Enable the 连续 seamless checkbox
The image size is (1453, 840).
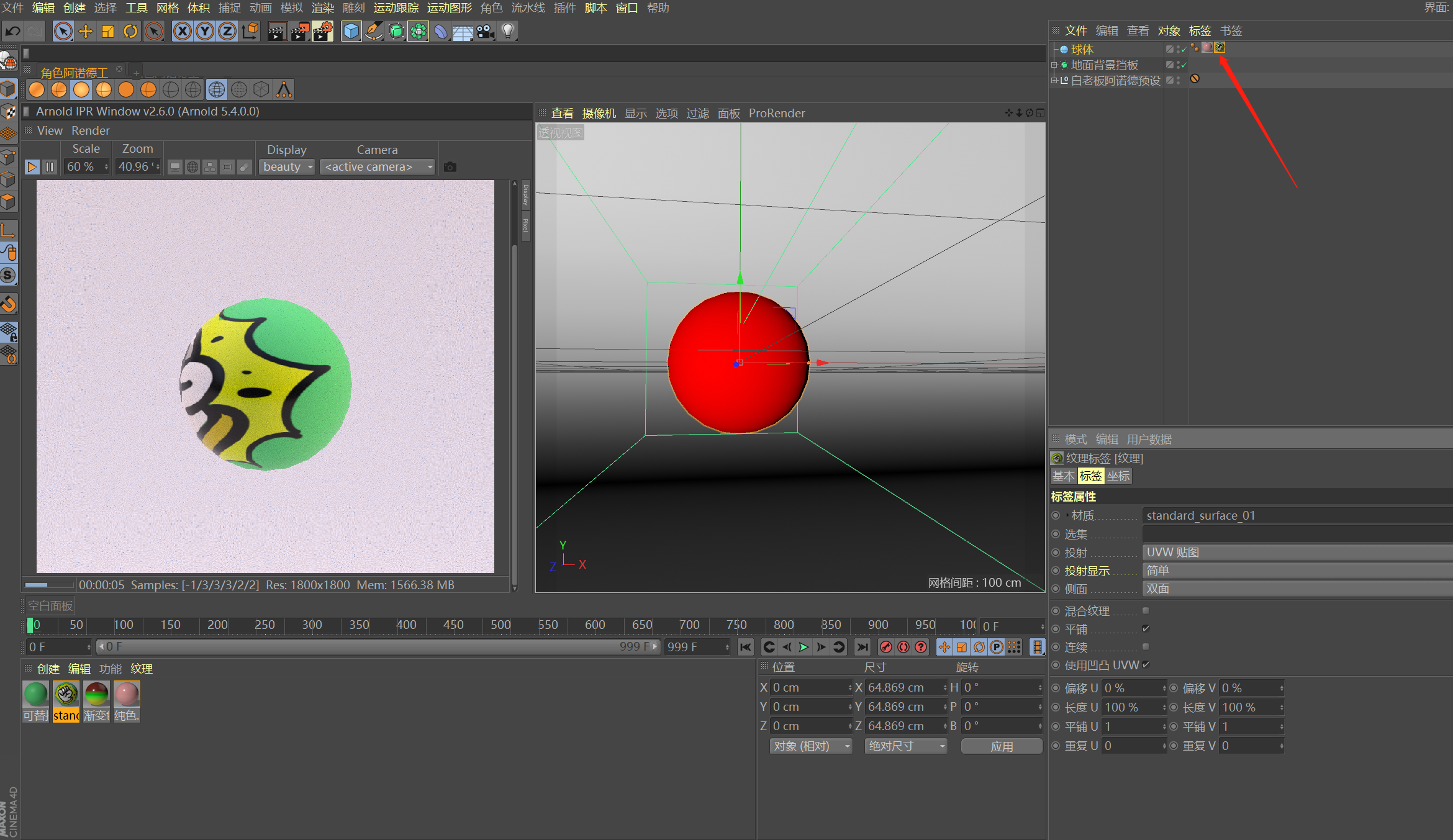coord(1146,646)
